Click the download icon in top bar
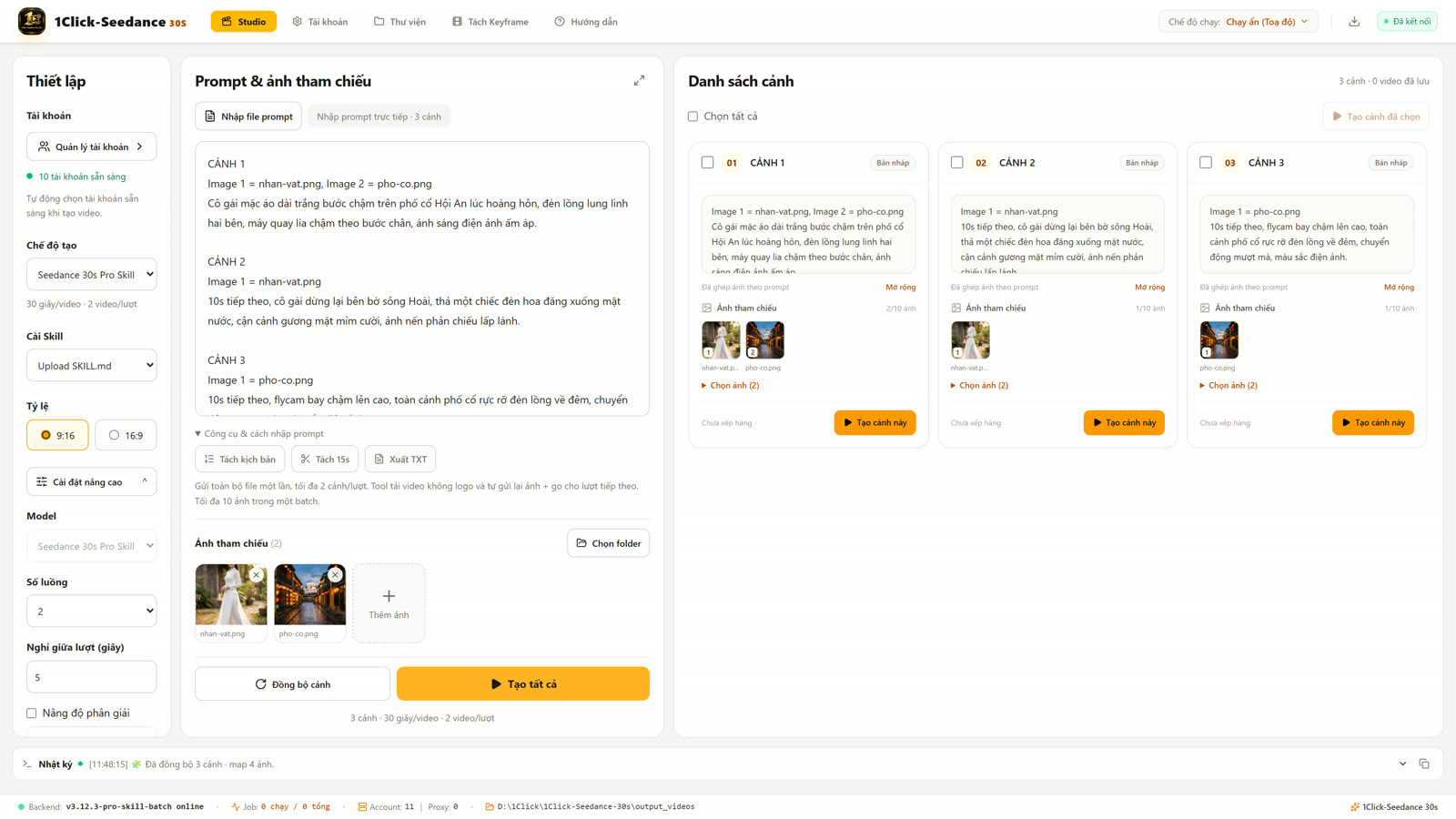This screenshot has width=1456, height=819. (1354, 22)
